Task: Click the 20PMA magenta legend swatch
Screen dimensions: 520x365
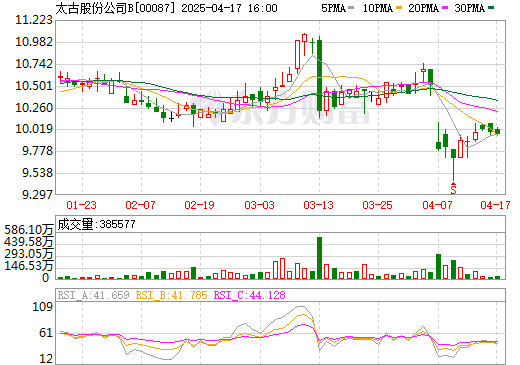Action: click(x=444, y=7)
